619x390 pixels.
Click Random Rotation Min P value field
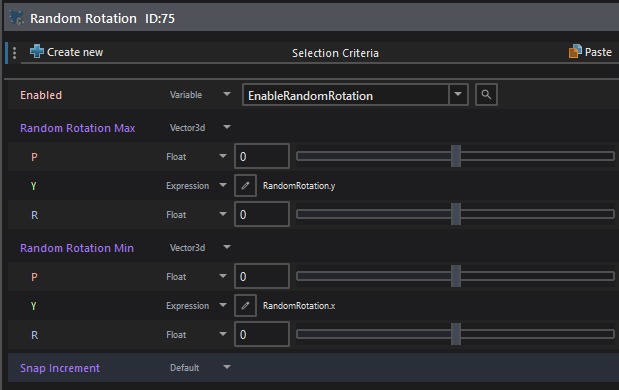point(262,276)
